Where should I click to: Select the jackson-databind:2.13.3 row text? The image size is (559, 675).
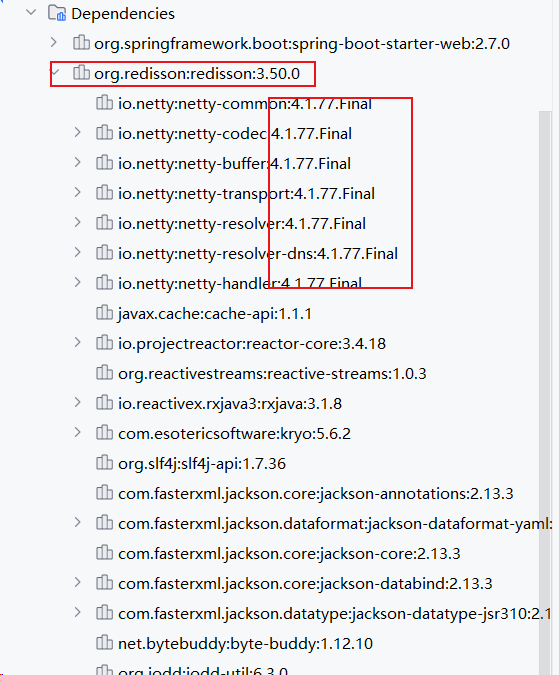(305, 584)
